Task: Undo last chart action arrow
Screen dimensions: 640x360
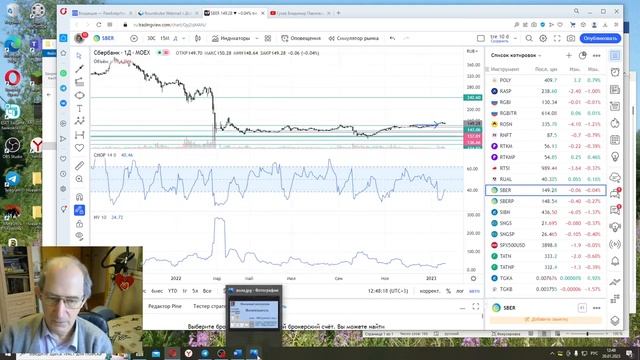Action: pos(392,38)
